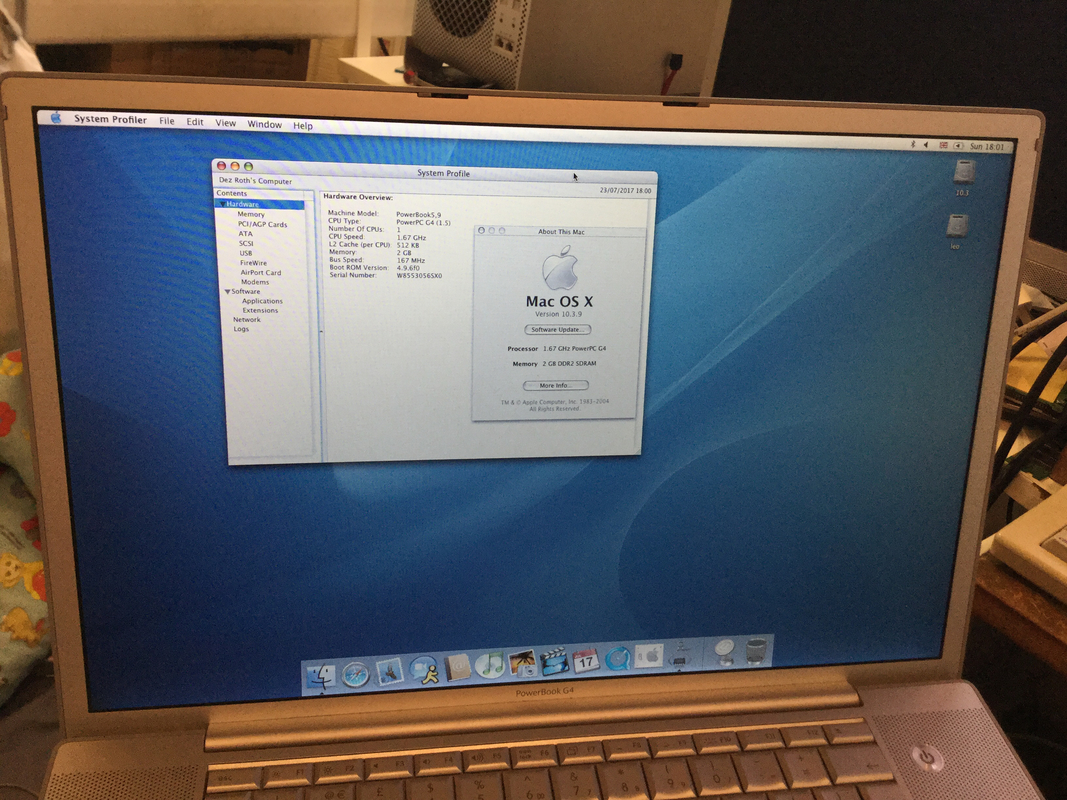The width and height of the screenshot is (1067, 800).
Task: Select the leo drive on desktop
Action: (x=957, y=231)
